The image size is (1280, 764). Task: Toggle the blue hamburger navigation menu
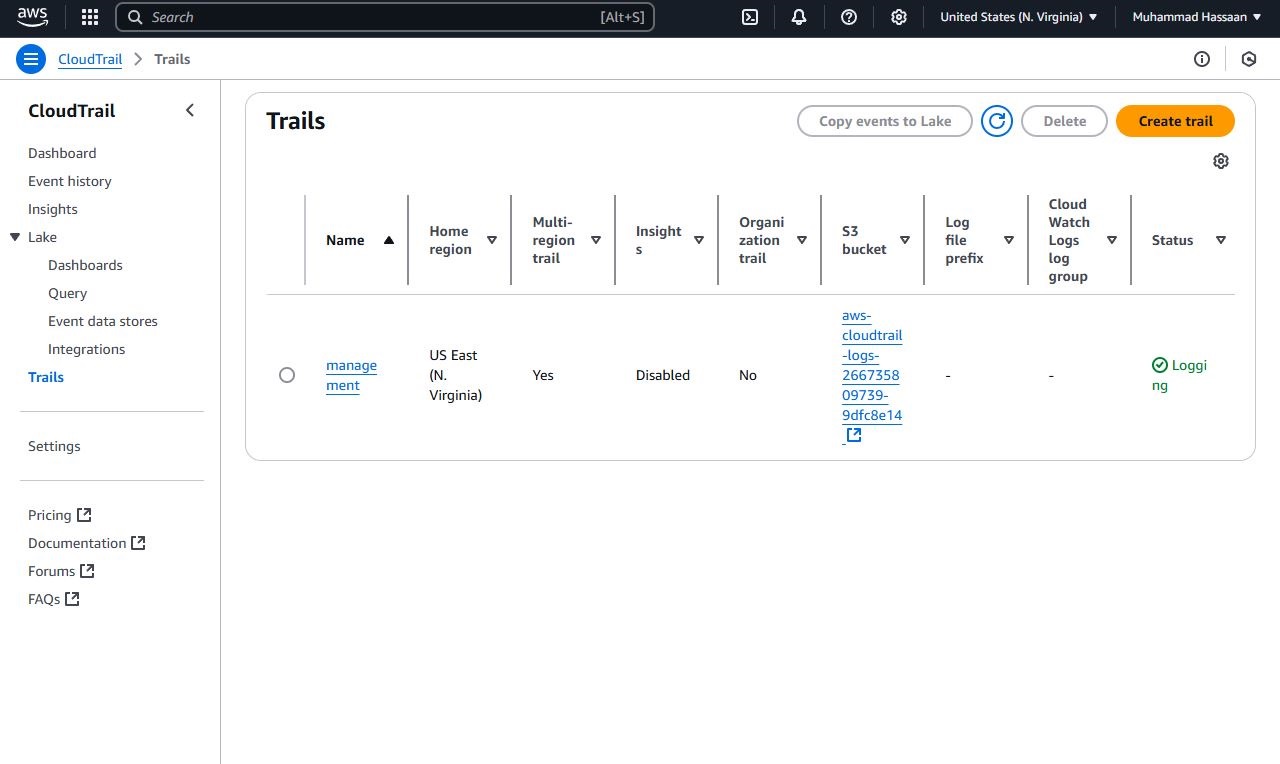[31, 59]
